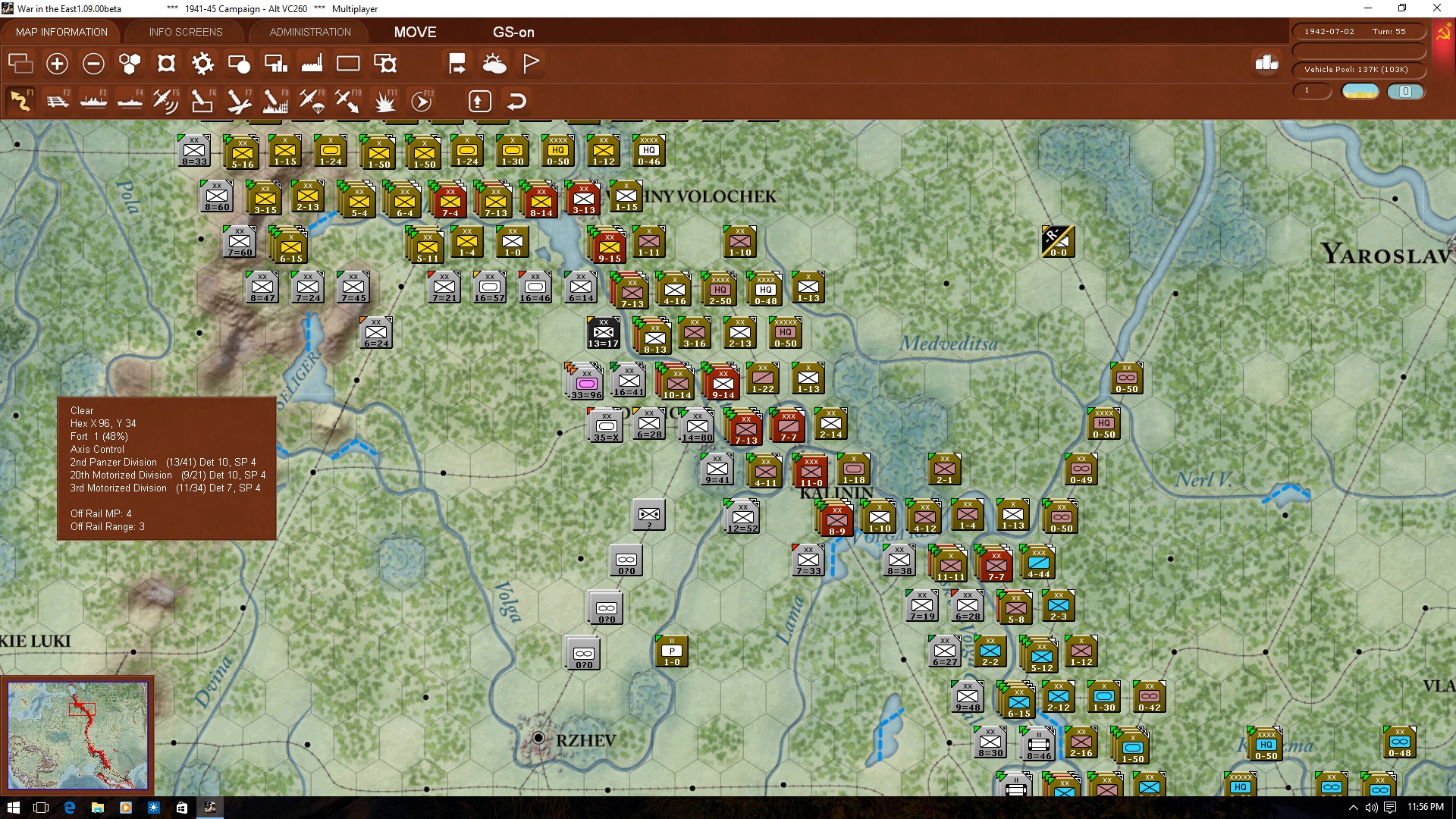Click the GS-on ground support toggle
This screenshot has height=819, width=1456.
click(513, 32)
